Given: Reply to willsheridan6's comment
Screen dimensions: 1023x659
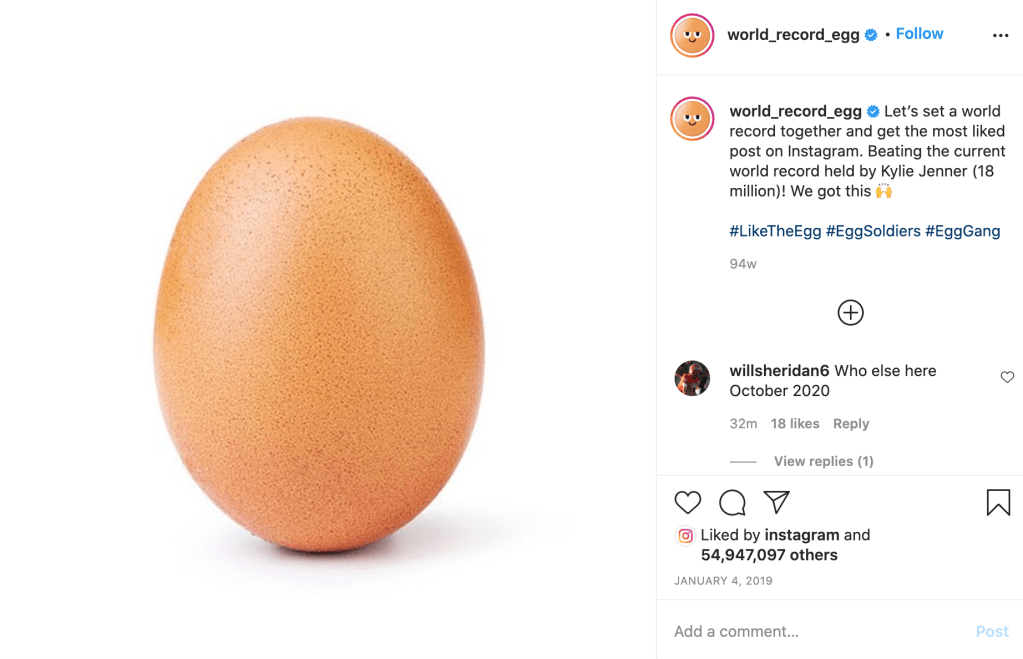Looking at the screenshot, I should pos(851,424).
